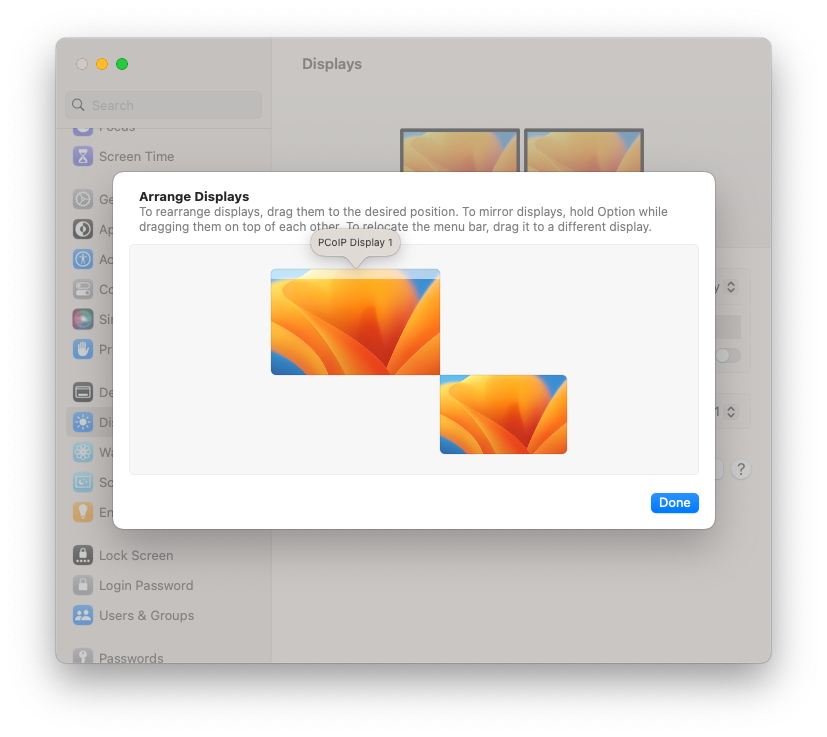This screenshot has height=737, width=827.
Task: Open Login Password icon
Action: (x=83, y=585)
